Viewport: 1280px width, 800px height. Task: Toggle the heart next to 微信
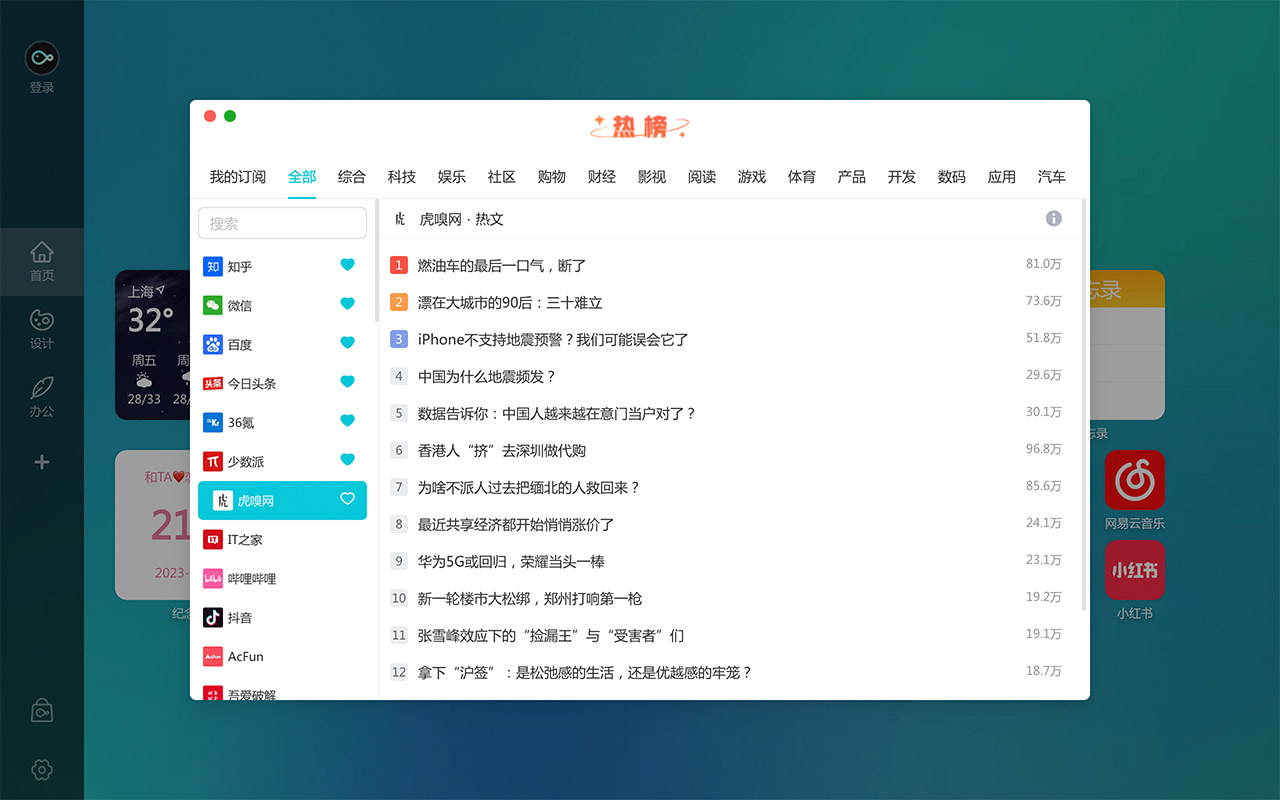pyautogui.click(x=347, y=304)
